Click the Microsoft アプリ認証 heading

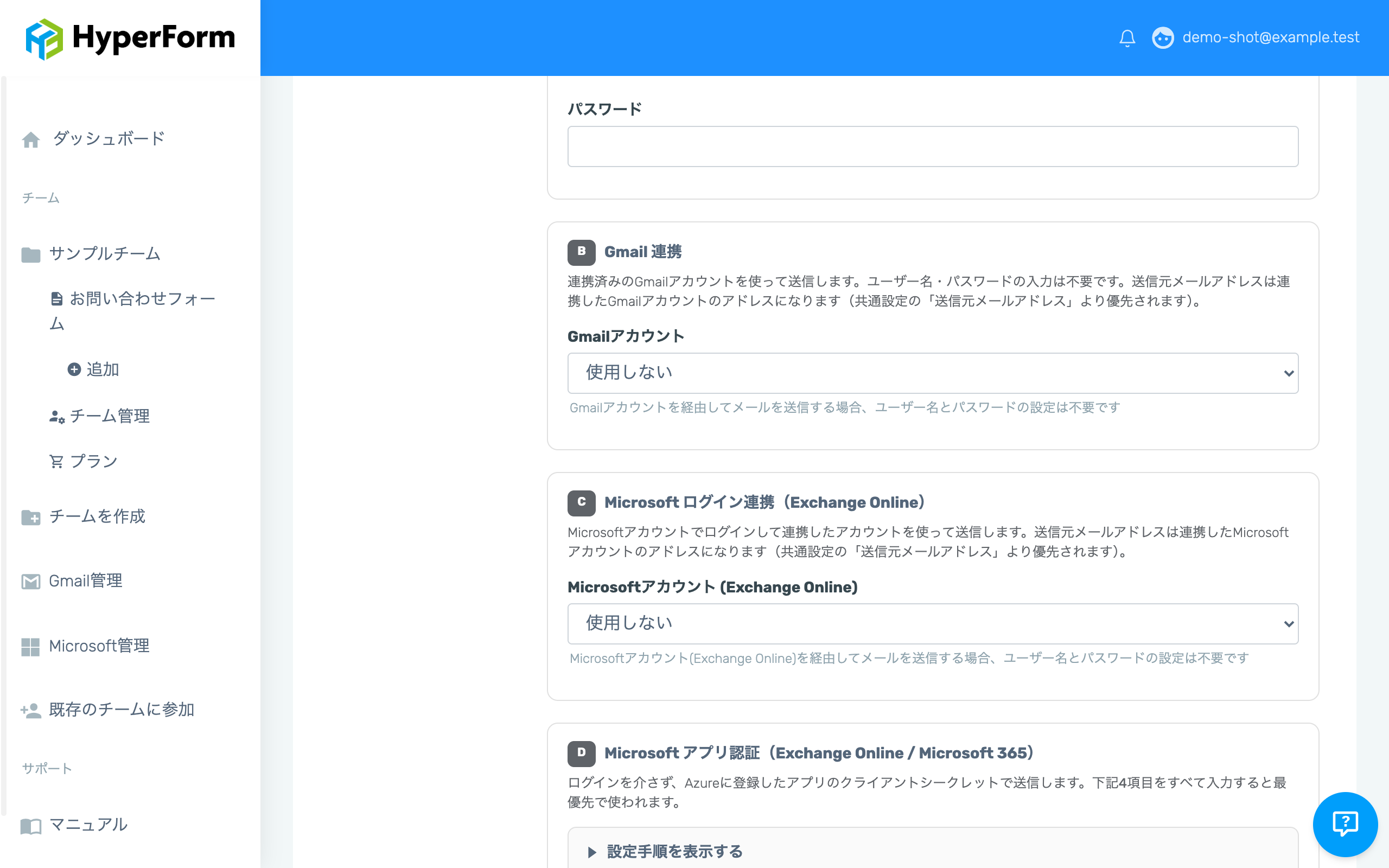click(x=819, y=753)
